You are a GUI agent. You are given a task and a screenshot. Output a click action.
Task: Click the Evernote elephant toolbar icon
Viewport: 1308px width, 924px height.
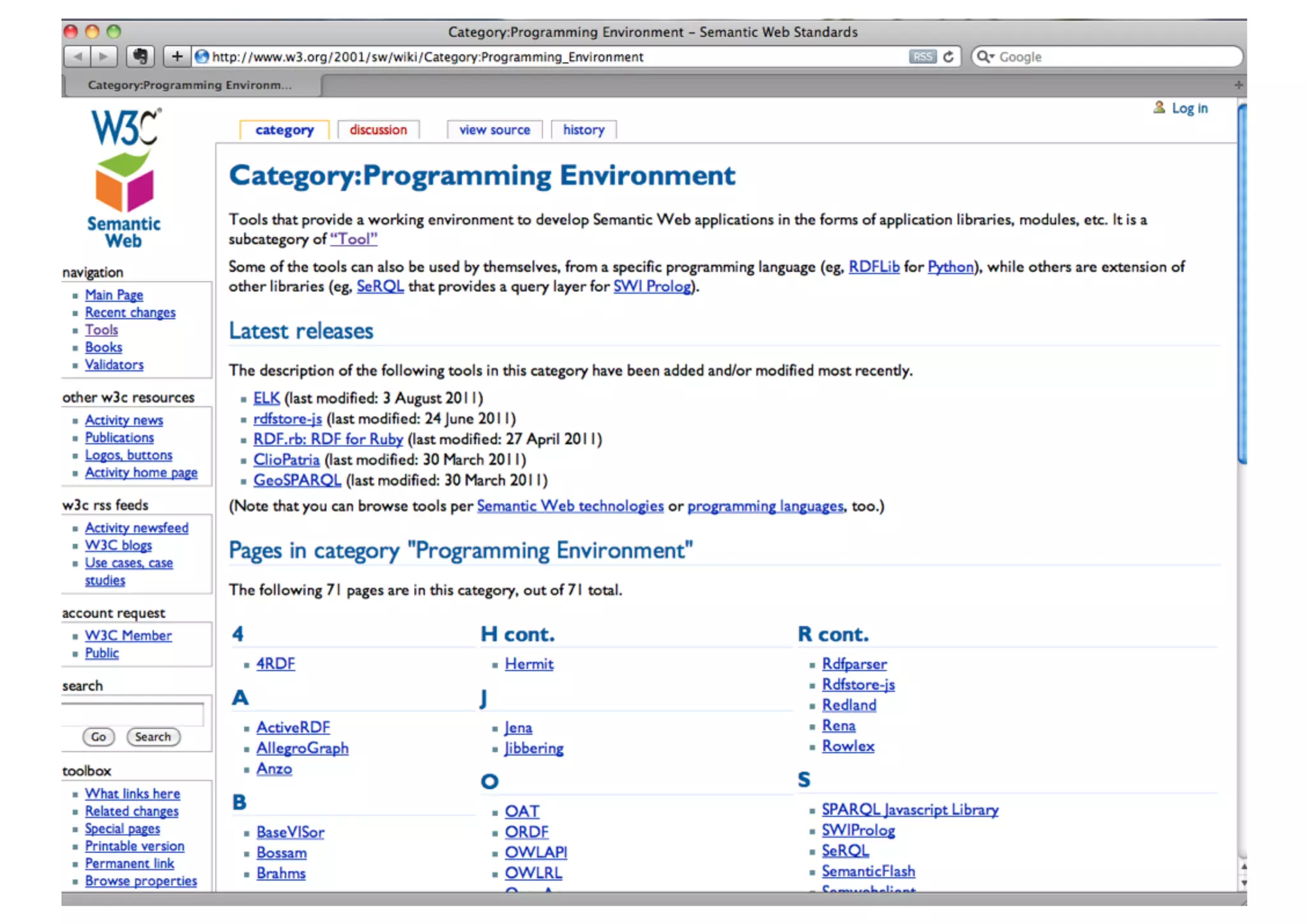point(140,57)
